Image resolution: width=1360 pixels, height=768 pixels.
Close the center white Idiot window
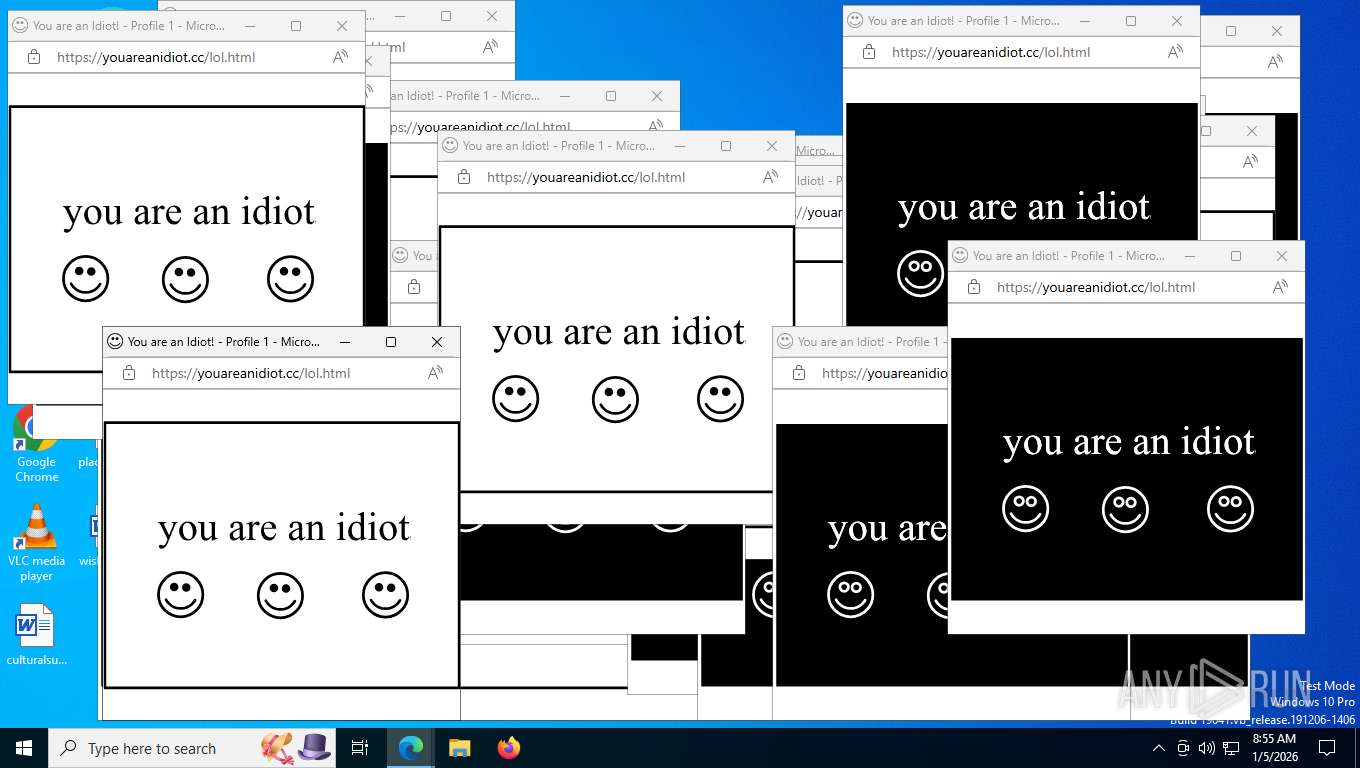pyautogui.click(x=772, y=146)
